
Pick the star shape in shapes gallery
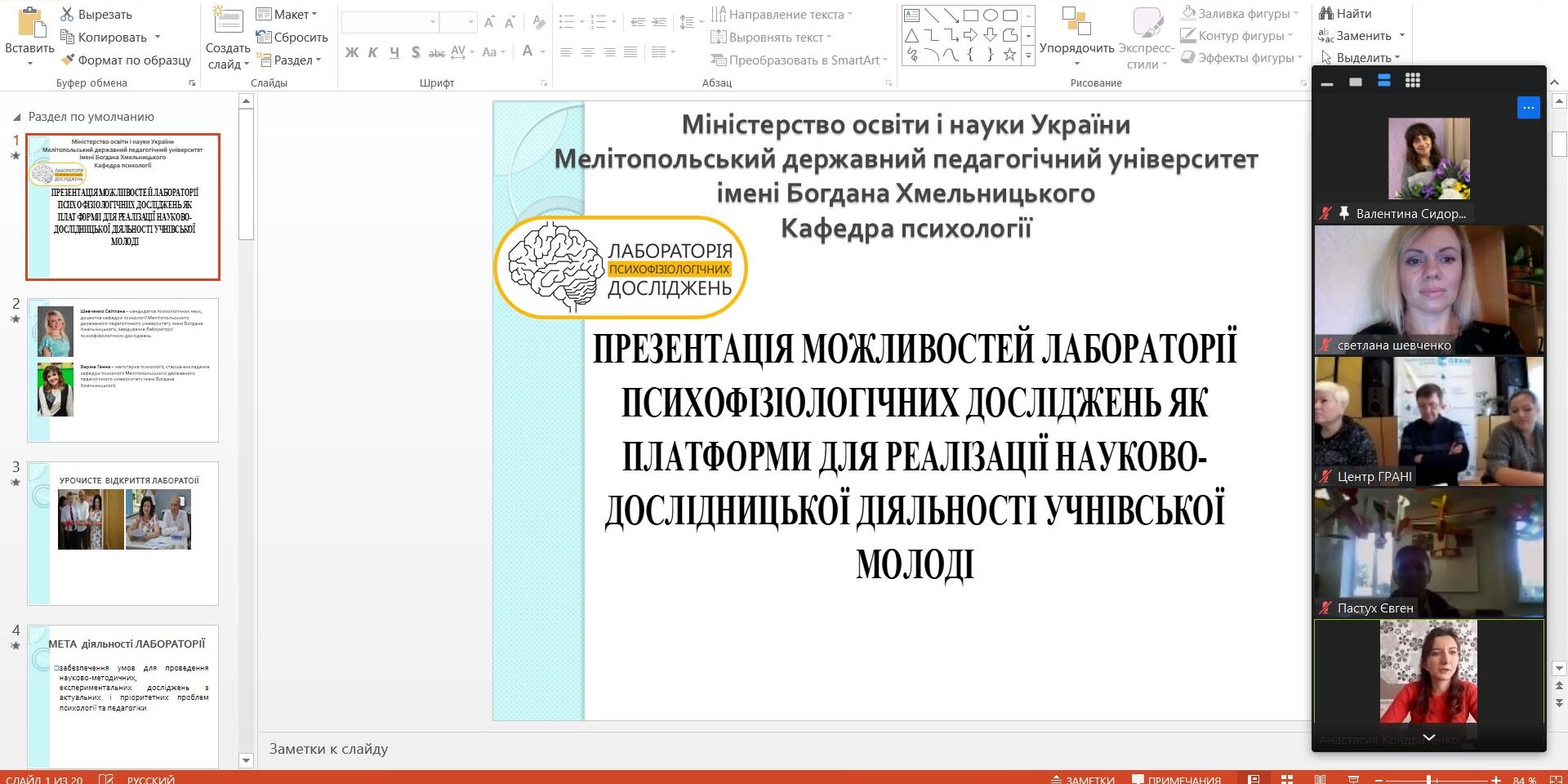coord(1009,55)
